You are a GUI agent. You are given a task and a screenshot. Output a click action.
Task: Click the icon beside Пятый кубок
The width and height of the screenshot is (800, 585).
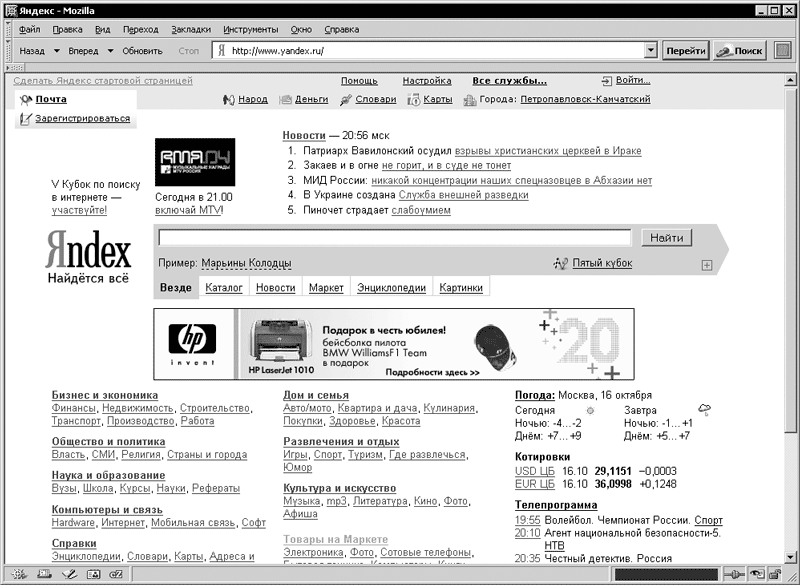(561, 263)
